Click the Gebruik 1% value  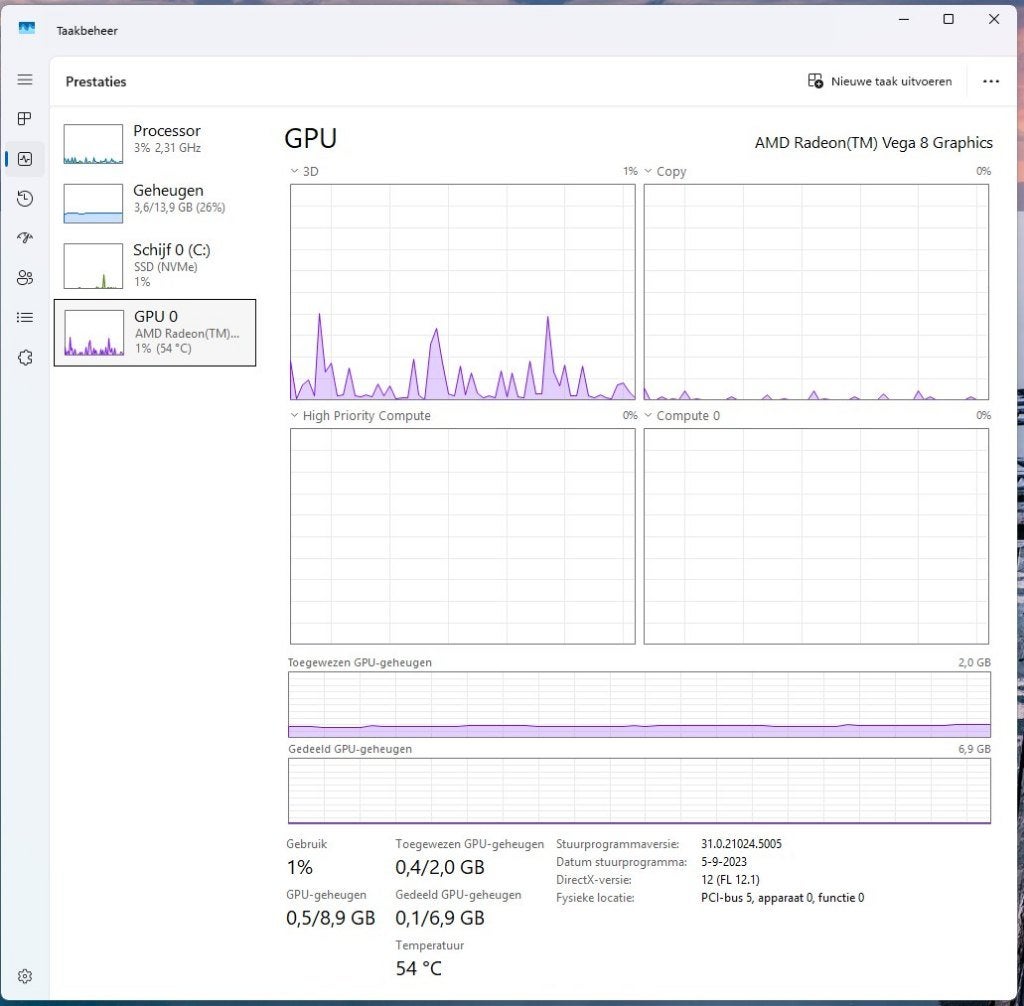coord(300,868)
